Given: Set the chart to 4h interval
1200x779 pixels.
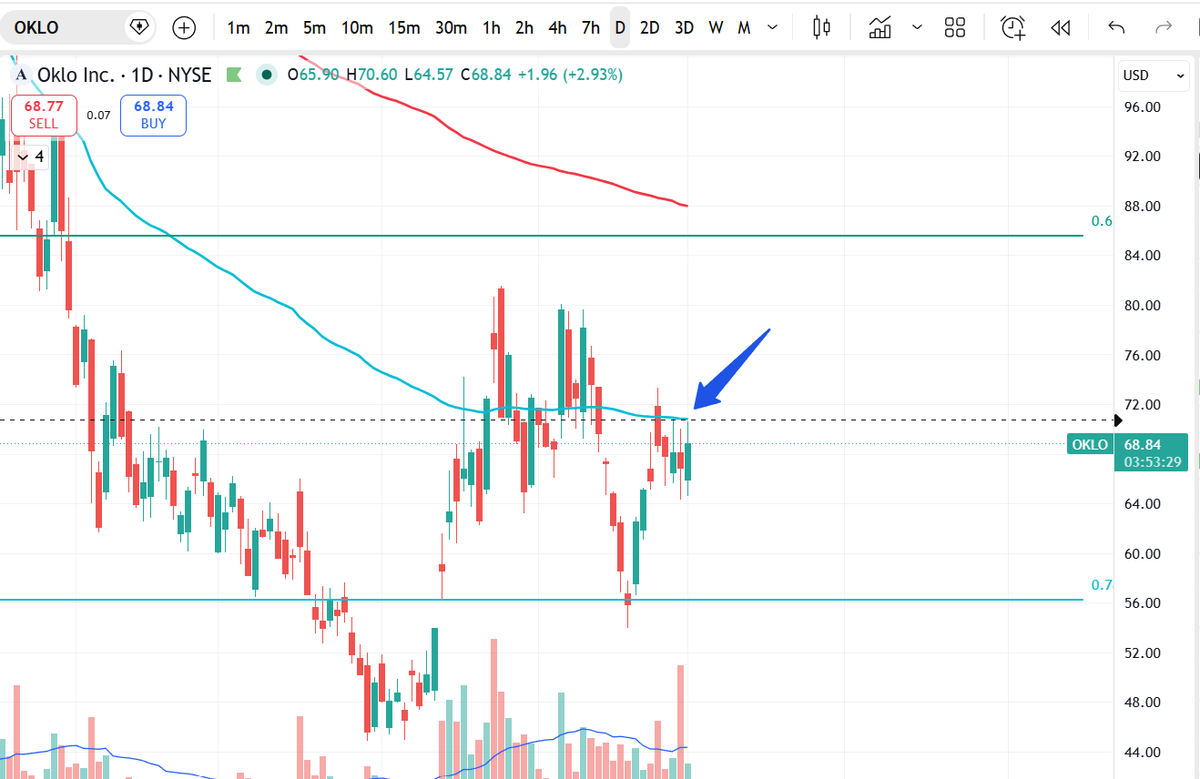Looking at the screenshot, I should pos(557,27).
